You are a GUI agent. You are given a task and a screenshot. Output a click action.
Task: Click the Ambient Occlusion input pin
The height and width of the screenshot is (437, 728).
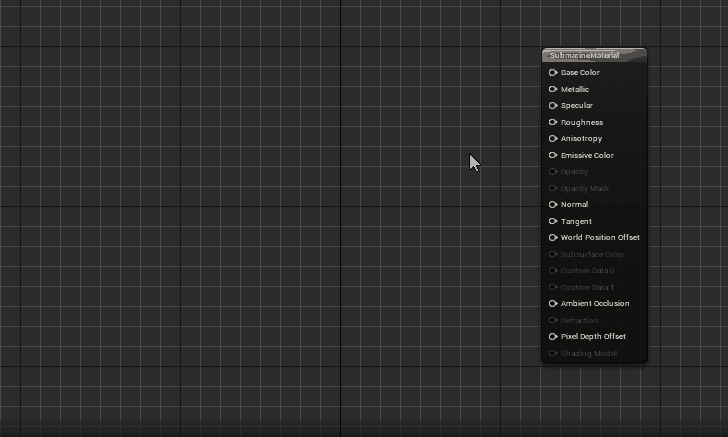553,304
